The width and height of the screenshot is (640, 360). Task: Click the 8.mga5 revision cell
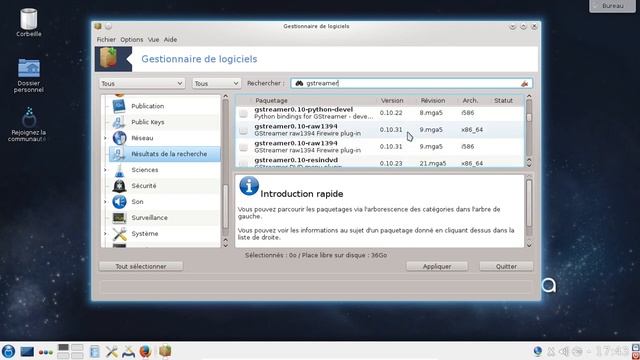(431, 113)
